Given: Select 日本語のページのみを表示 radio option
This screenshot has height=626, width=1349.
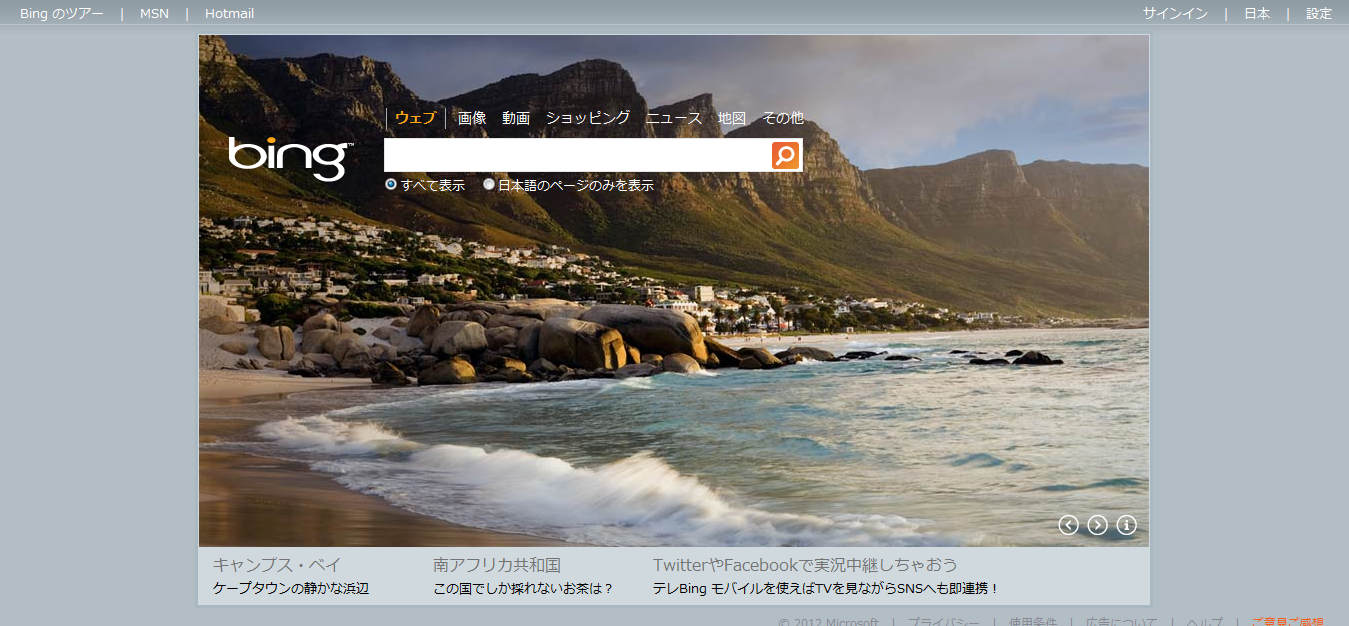Looking at the screenshot, I should coord(489,185).
